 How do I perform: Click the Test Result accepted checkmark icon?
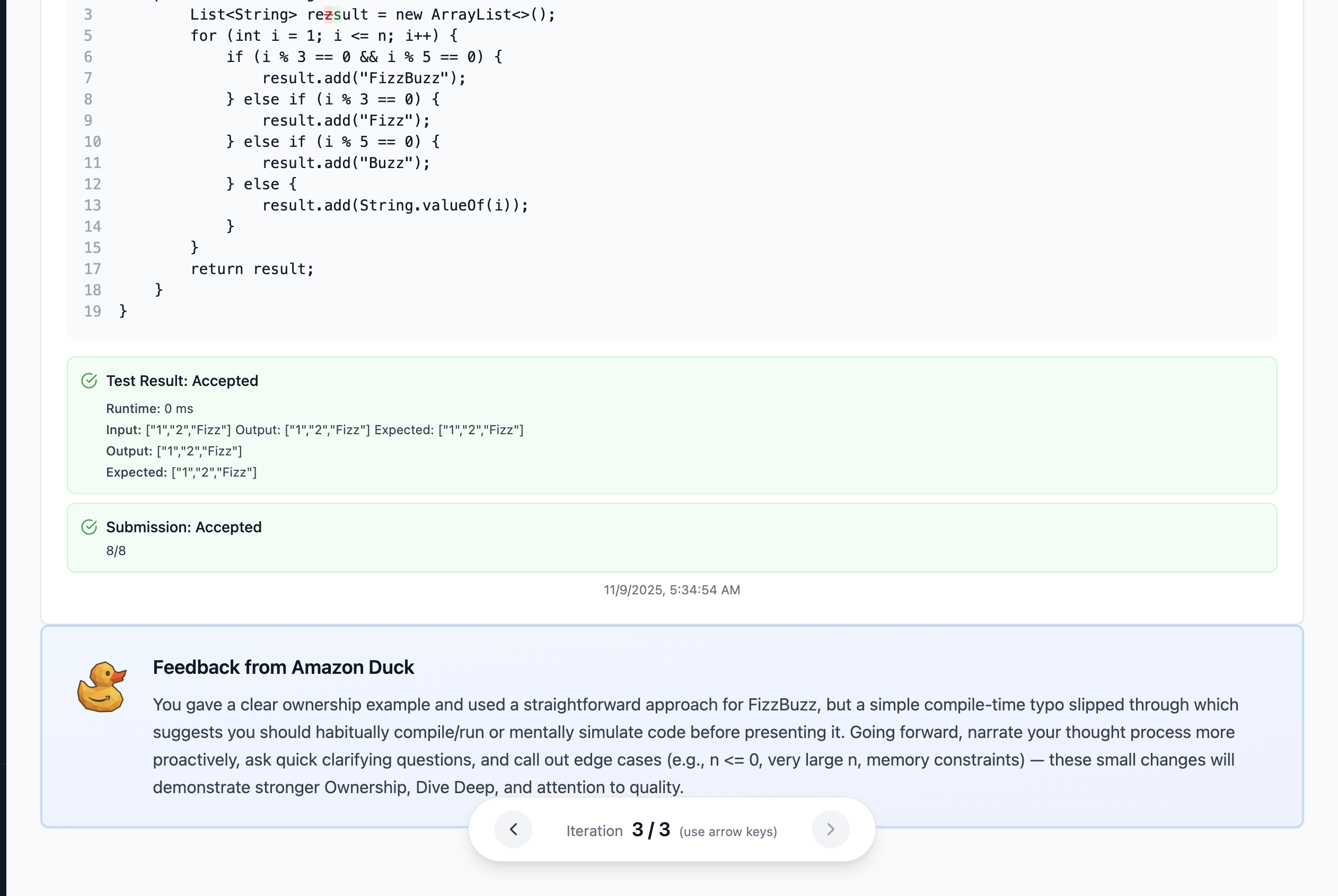[x=89, y=381]
